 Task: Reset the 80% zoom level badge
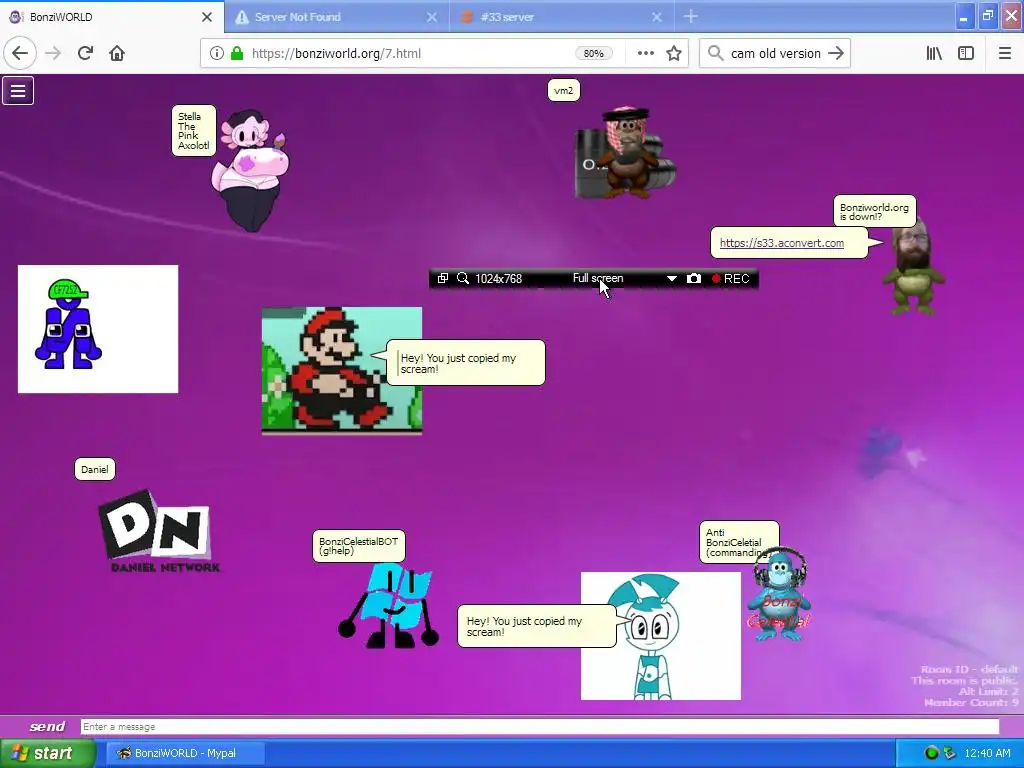pyautogui.click(x=594, y=54)
